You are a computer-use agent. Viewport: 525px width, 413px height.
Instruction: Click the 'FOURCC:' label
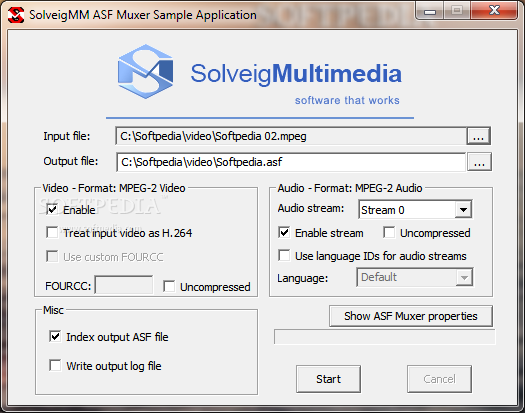[68, 286]
